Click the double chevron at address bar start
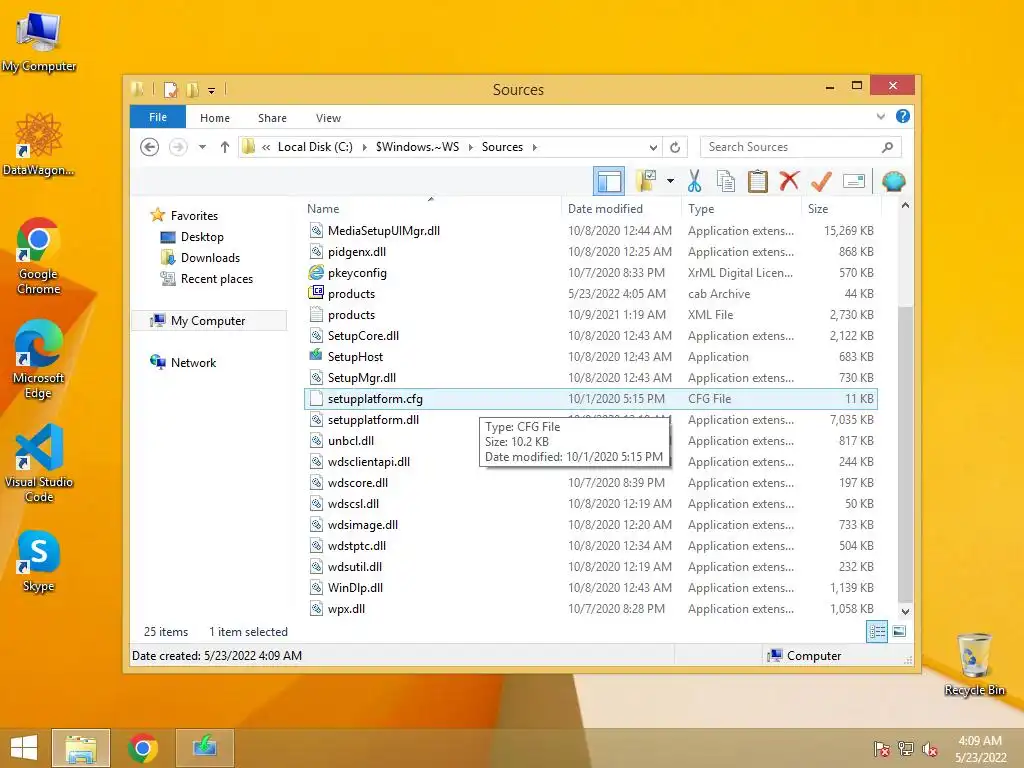Screen dimensions: 1024x768 pyautogui.click(x=266, y=147)
